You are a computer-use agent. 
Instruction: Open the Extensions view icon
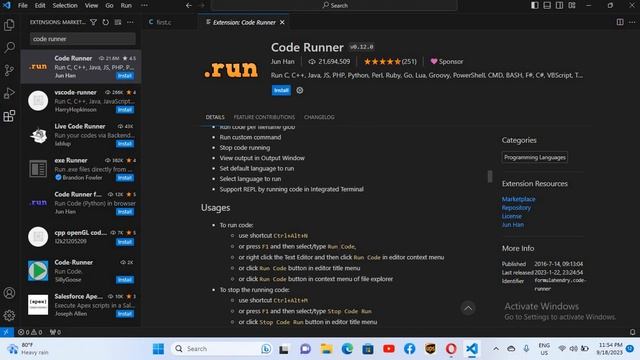point(9,116)
